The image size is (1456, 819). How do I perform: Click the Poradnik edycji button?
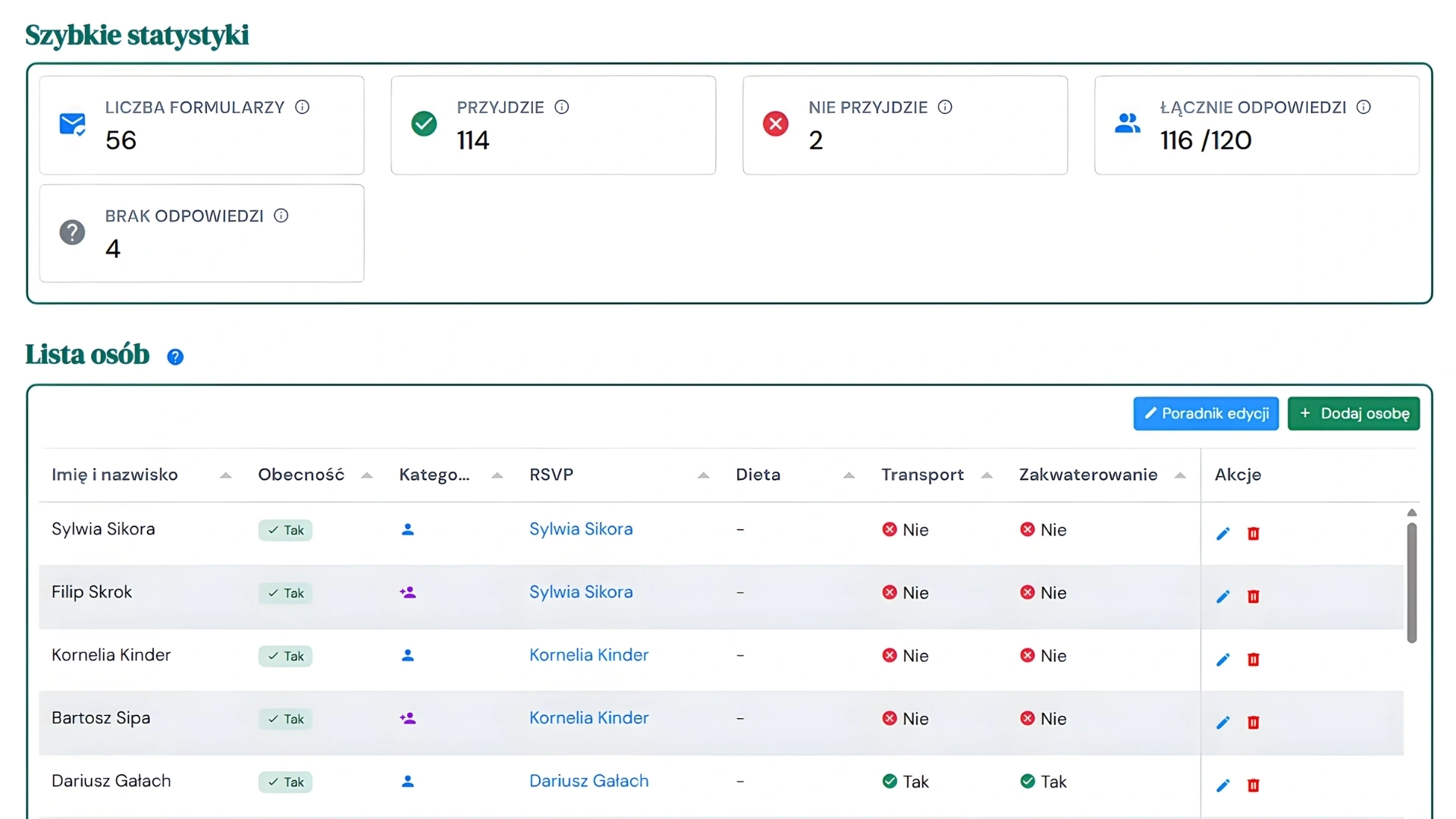1206,413
